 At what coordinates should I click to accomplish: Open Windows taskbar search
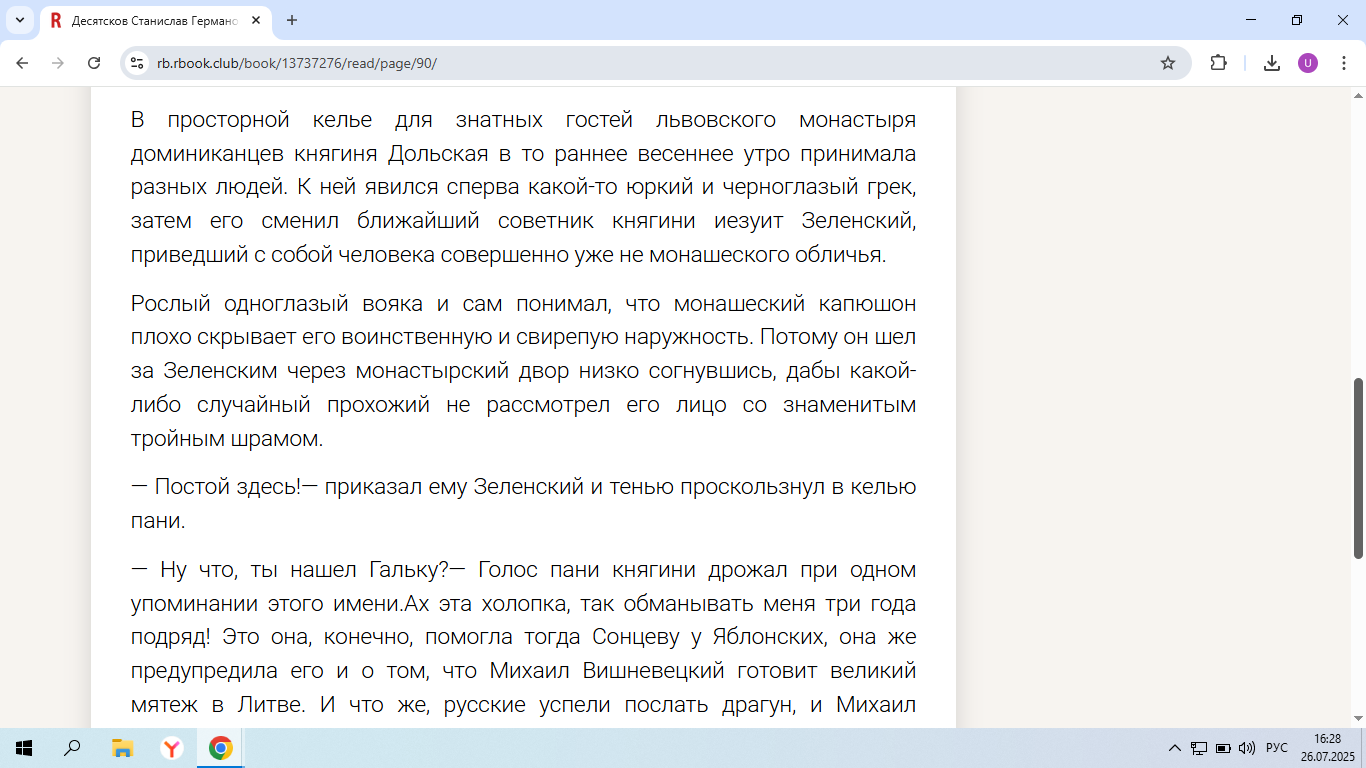tap(73, 748)
